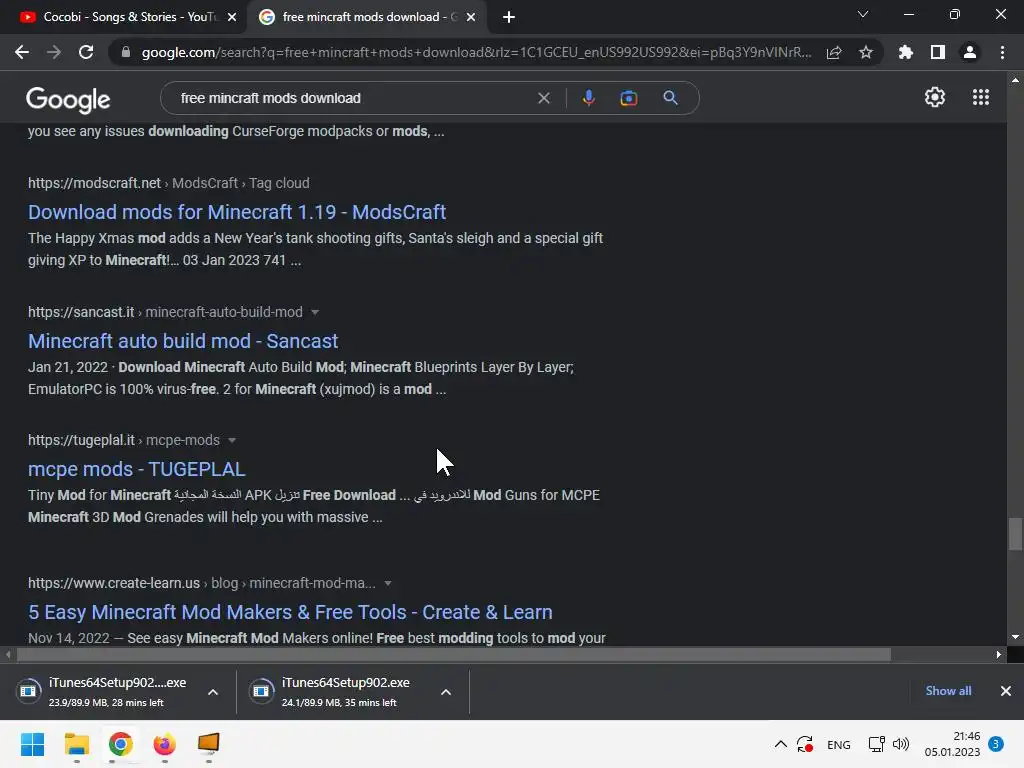Go back to the previous page
Viewport: 1024px width, 768px height.
coord(22,52)
